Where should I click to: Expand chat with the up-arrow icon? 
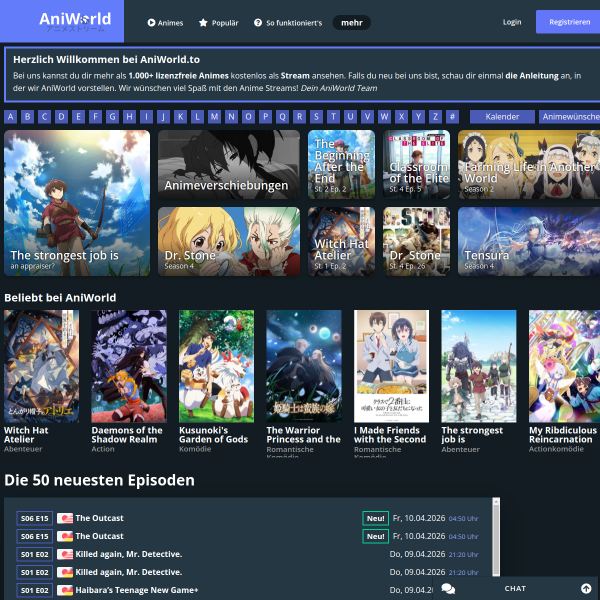[x=586, y=588]
